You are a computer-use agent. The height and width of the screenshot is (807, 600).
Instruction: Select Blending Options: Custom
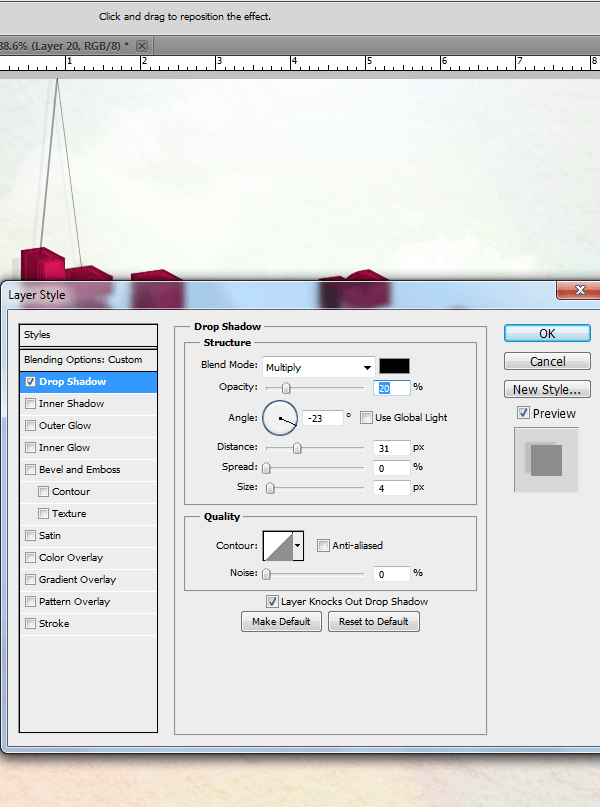pyautogui.click(x=89, y=360)
